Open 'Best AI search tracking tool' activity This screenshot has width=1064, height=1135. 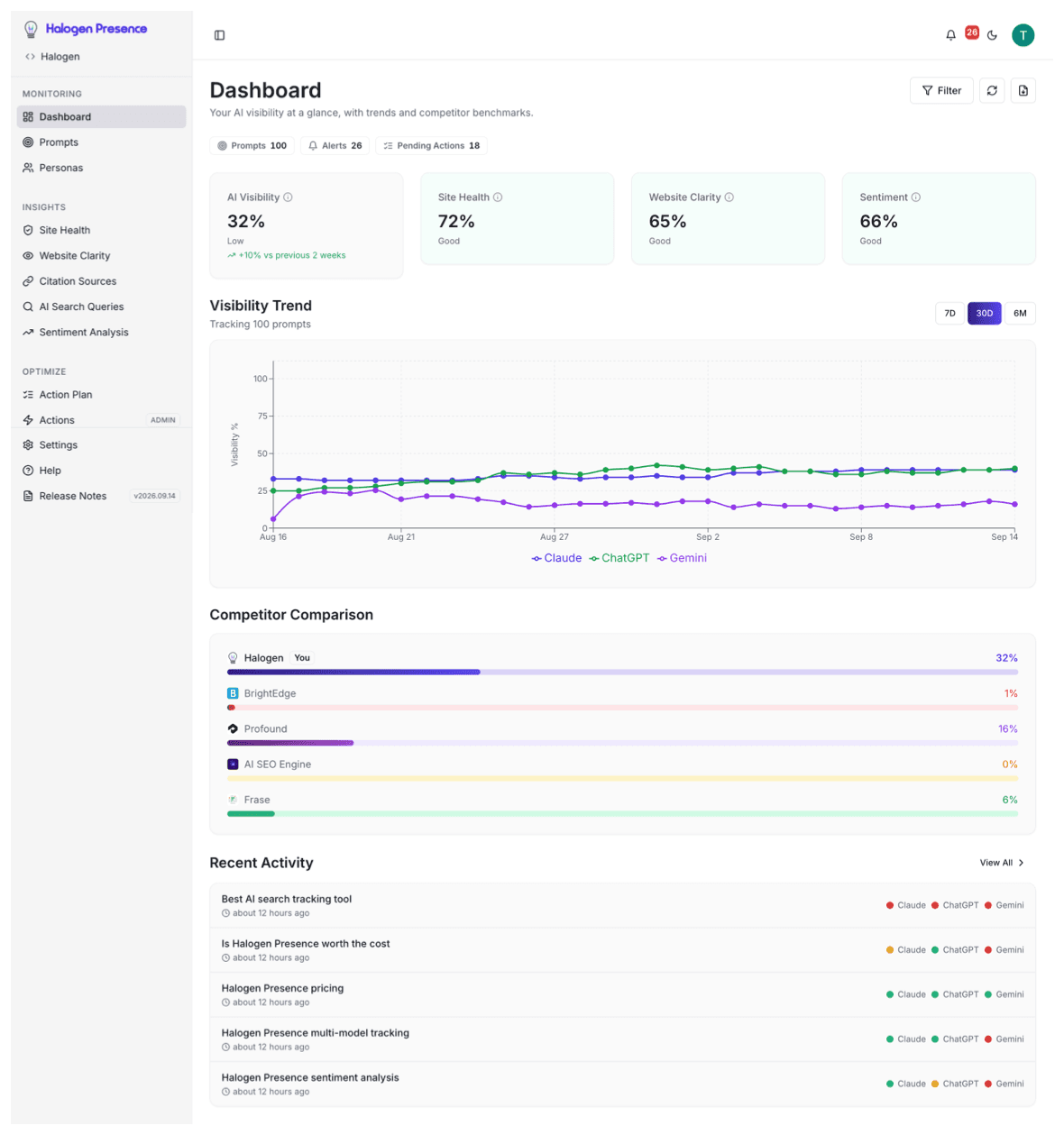(x=622, y=905)
